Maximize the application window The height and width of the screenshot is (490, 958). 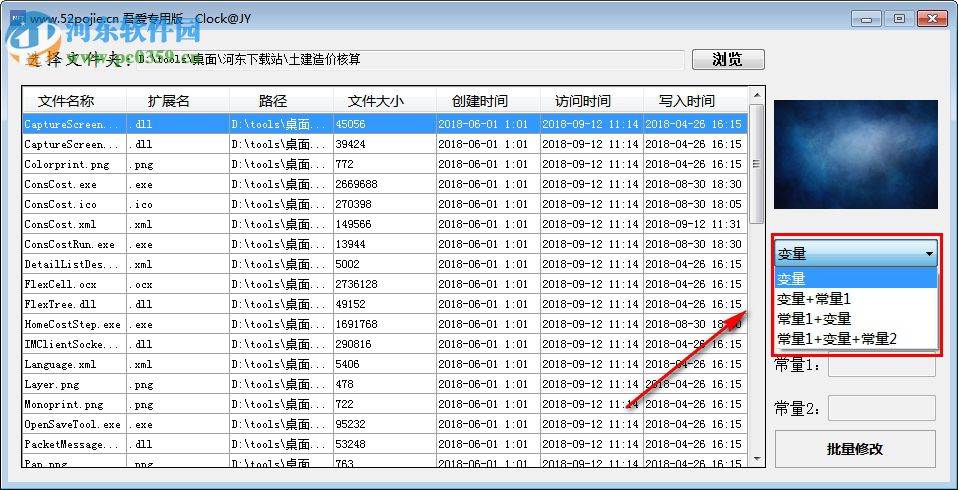899,18
